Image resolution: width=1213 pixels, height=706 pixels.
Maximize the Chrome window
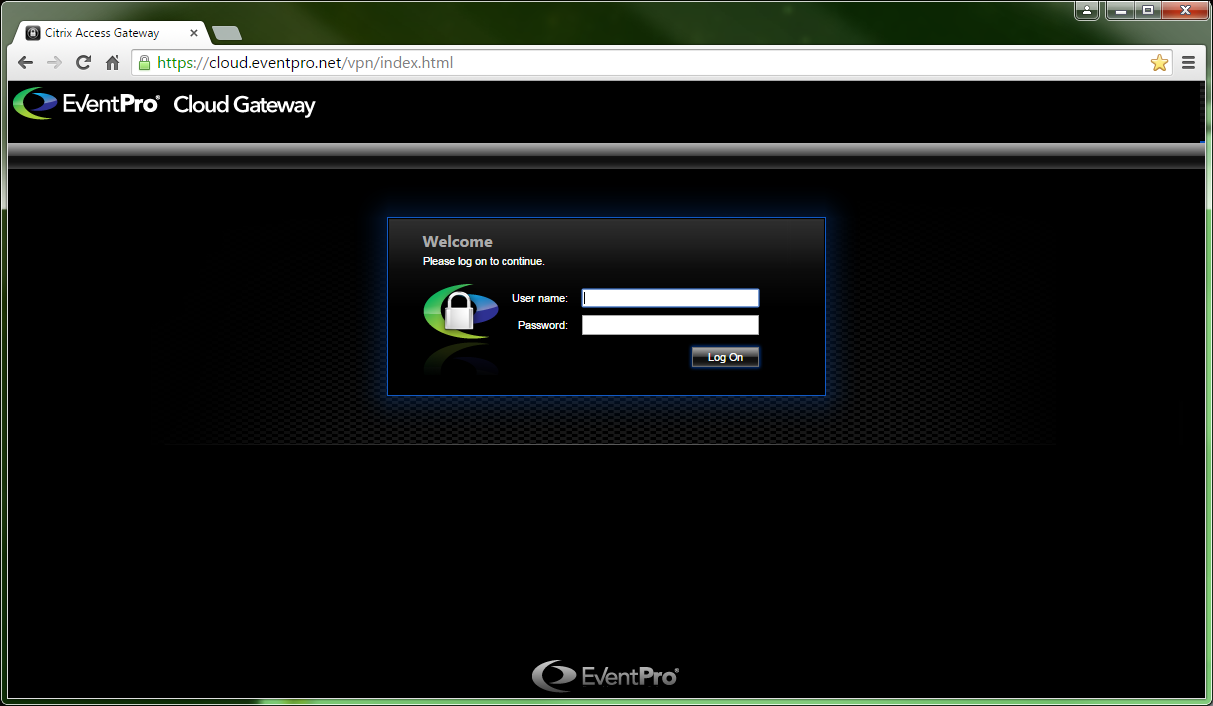tap(1148, 10)
